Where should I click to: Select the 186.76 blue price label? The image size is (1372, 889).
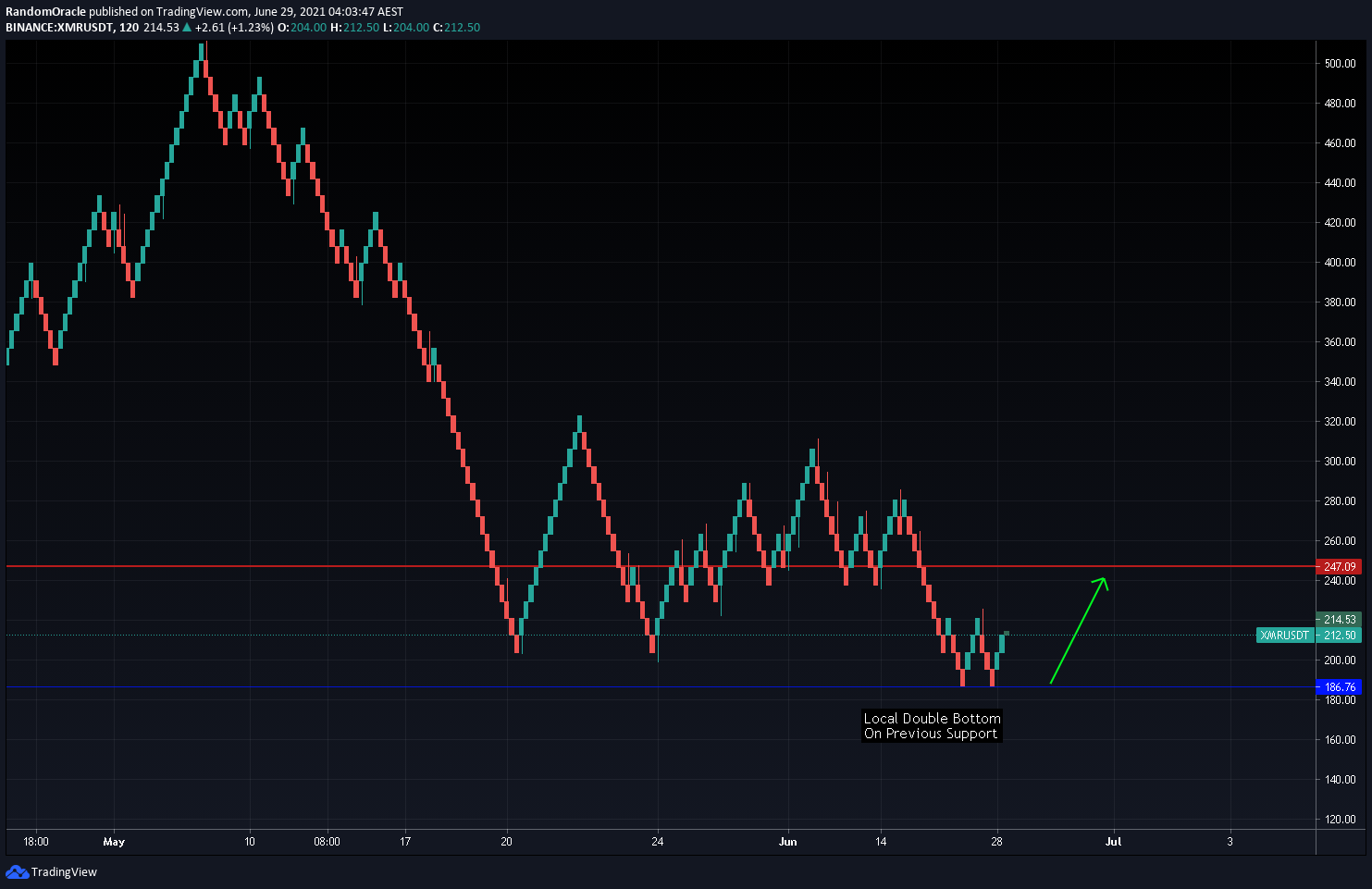coord(1339,687)
